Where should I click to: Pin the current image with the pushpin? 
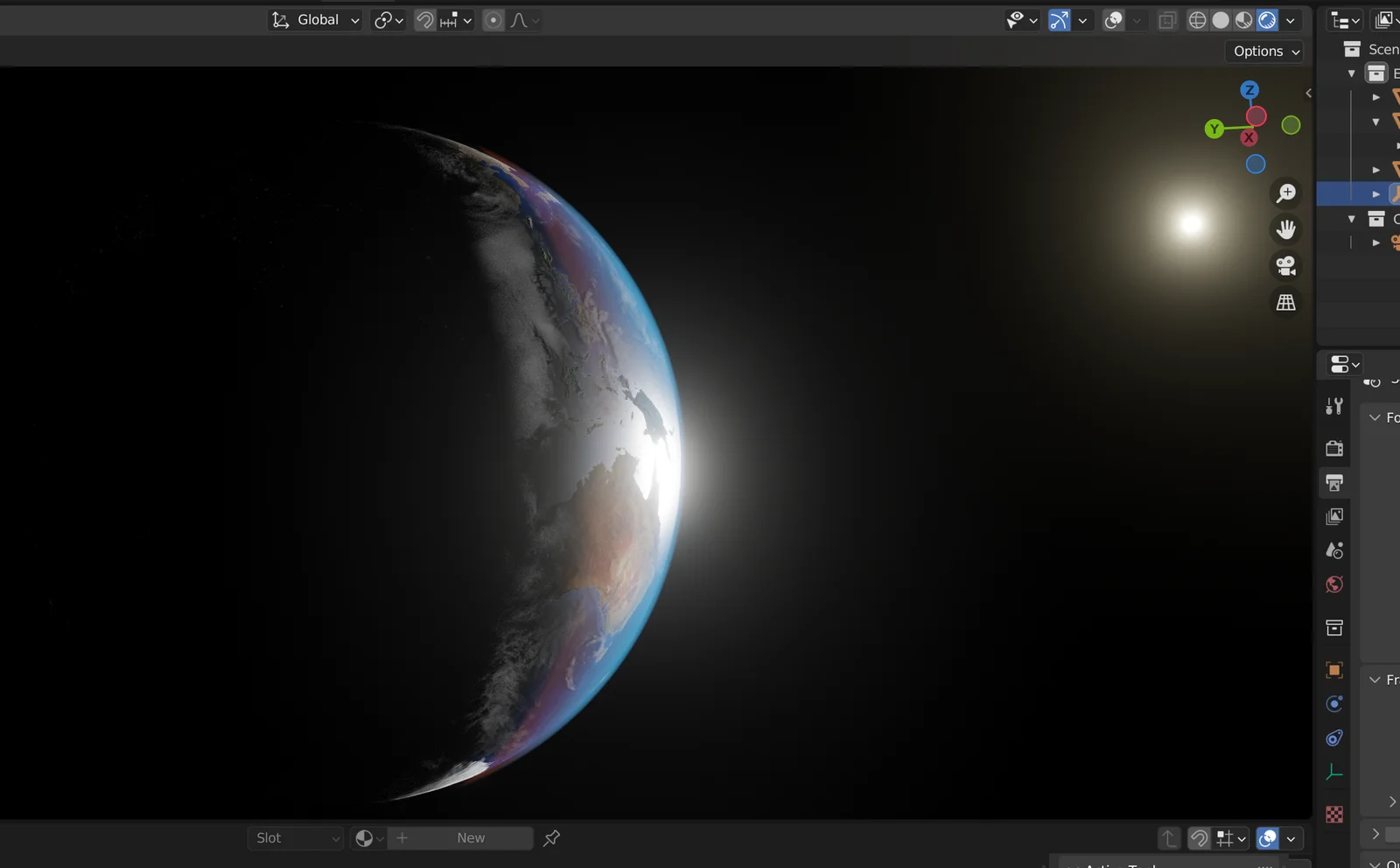coord(551,837)
